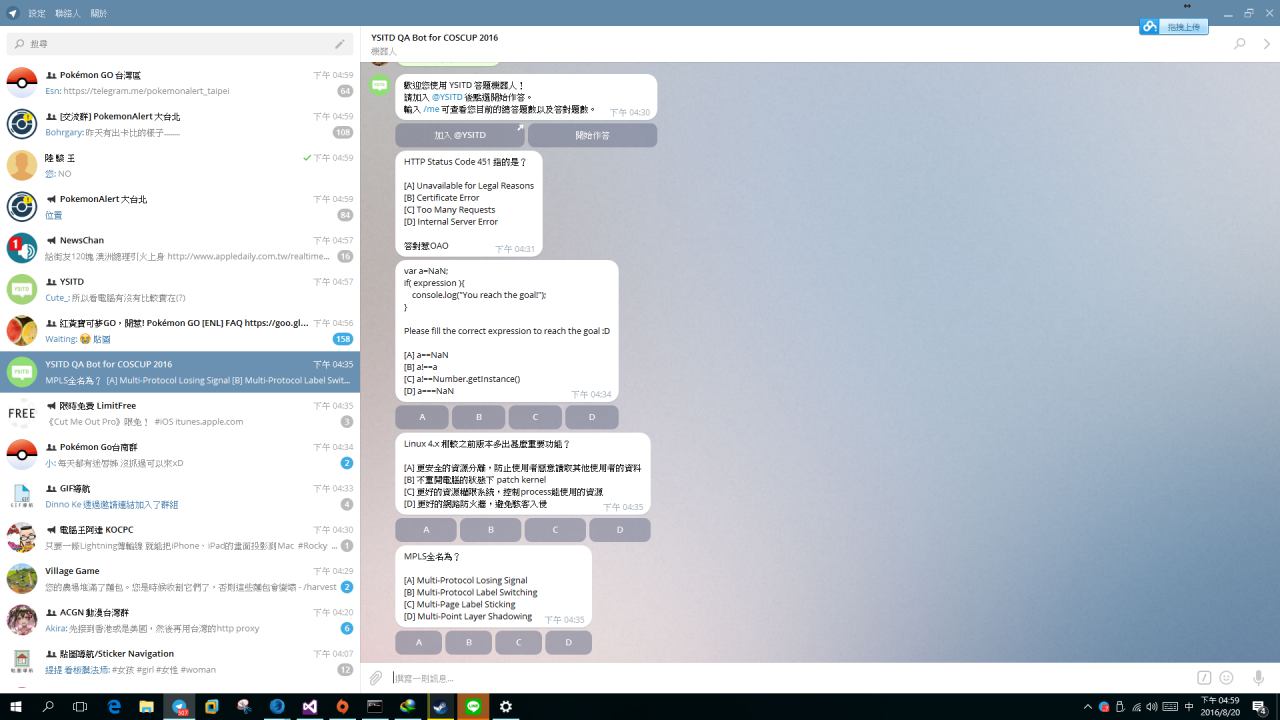Choose C for the Linux 4.x question

click(555, 530)
